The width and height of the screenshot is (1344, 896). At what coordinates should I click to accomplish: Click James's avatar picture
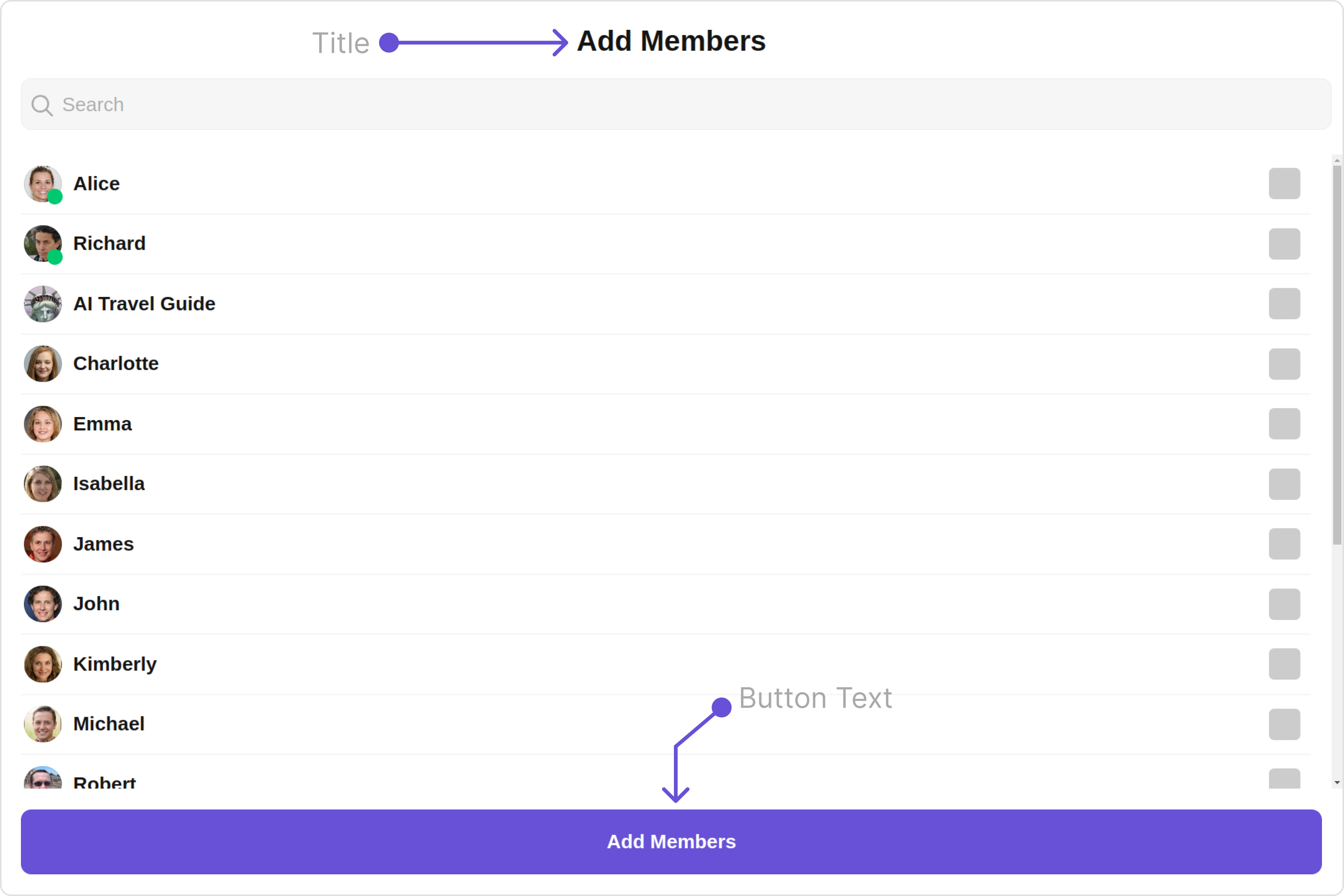pyautogui.click(x=42, y=544)
